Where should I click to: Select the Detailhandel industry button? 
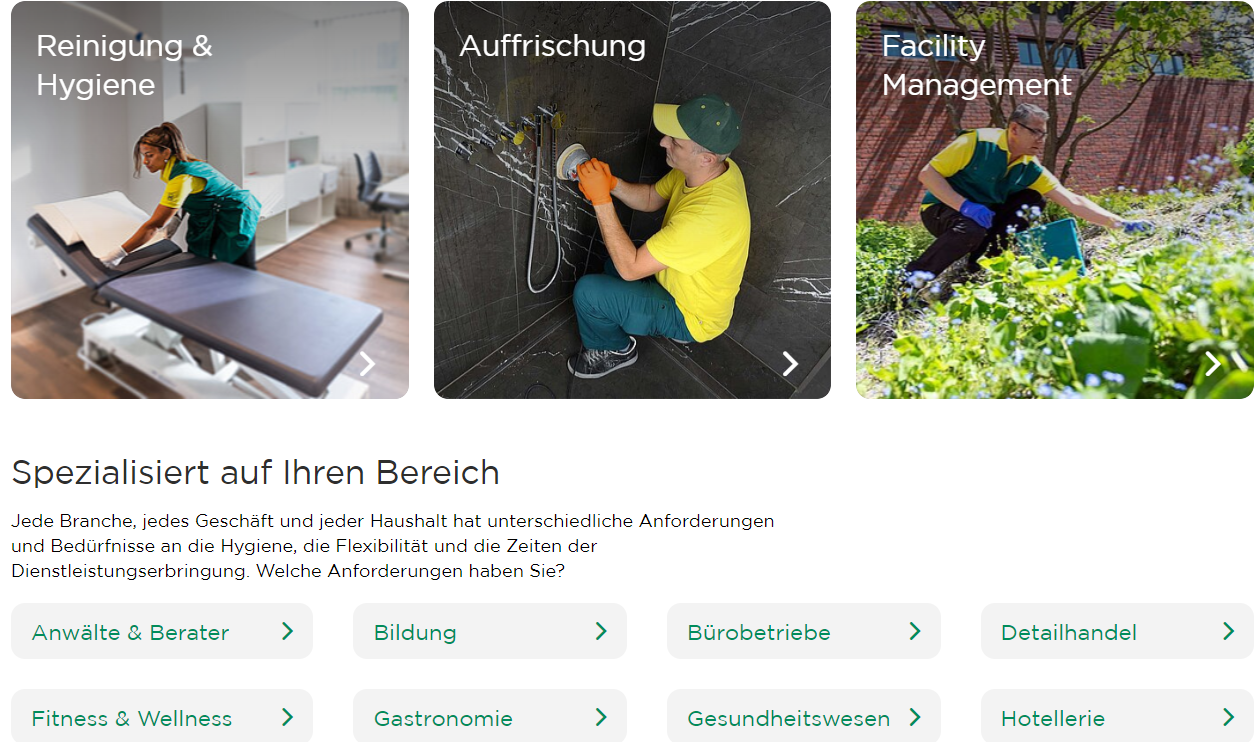click(x=1117, y=631)
